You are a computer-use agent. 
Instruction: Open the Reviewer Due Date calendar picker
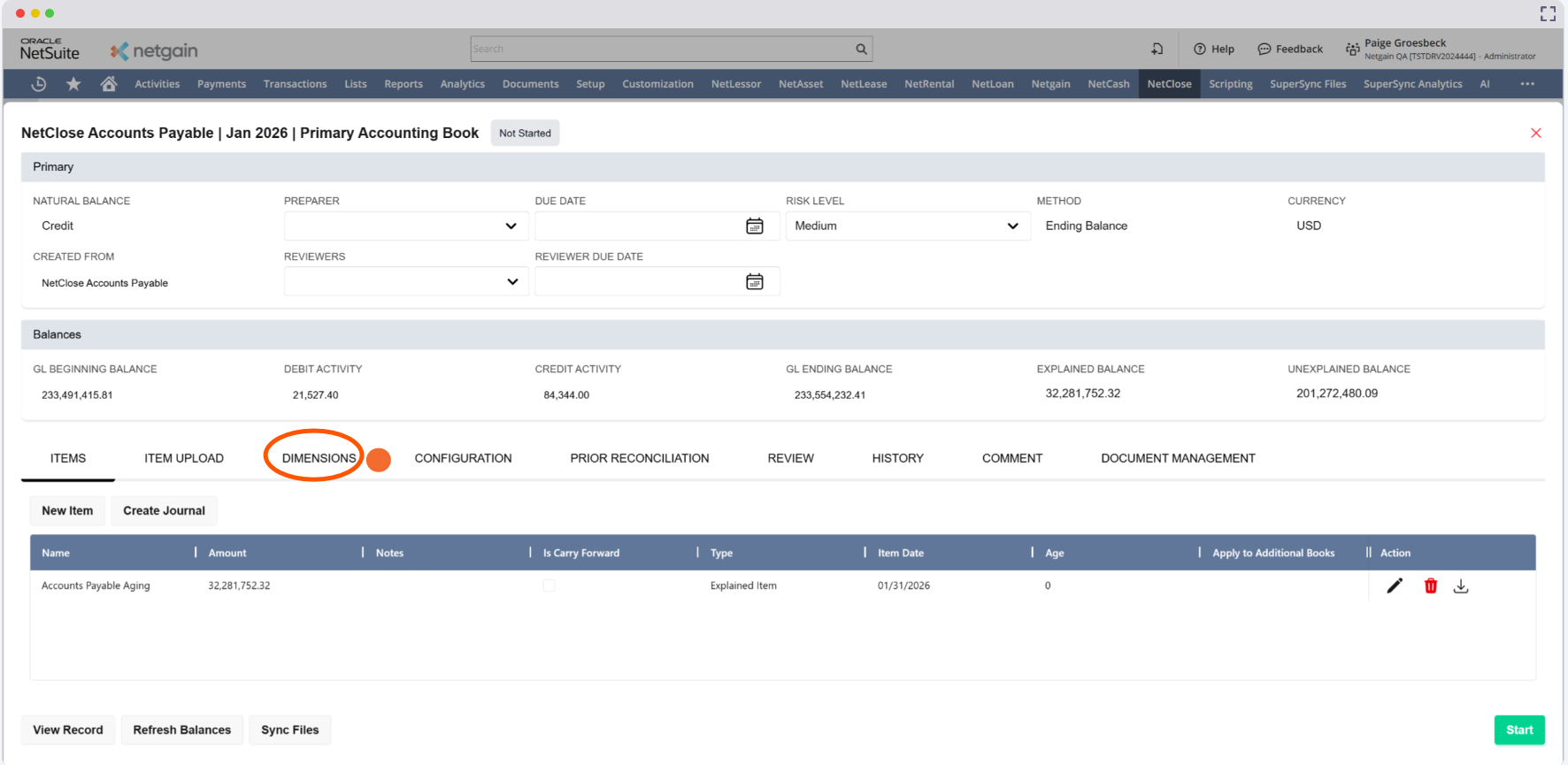754,282
